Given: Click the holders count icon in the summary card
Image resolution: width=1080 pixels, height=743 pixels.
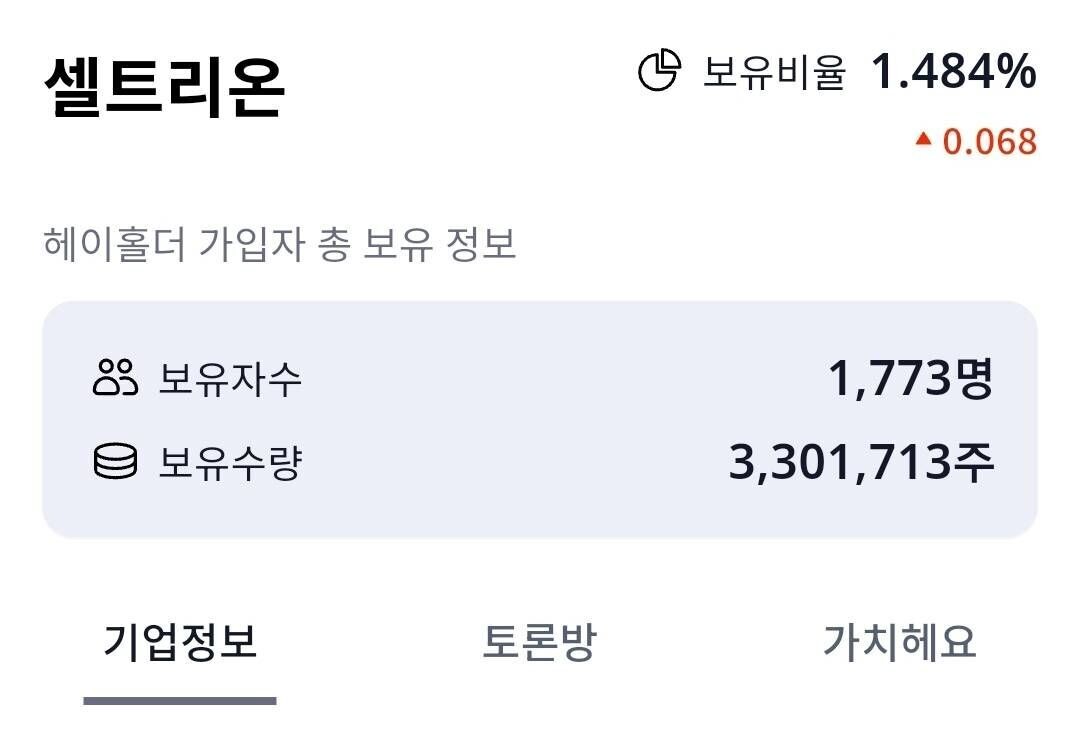Looking at the screenshot, I should coord(116,378).
